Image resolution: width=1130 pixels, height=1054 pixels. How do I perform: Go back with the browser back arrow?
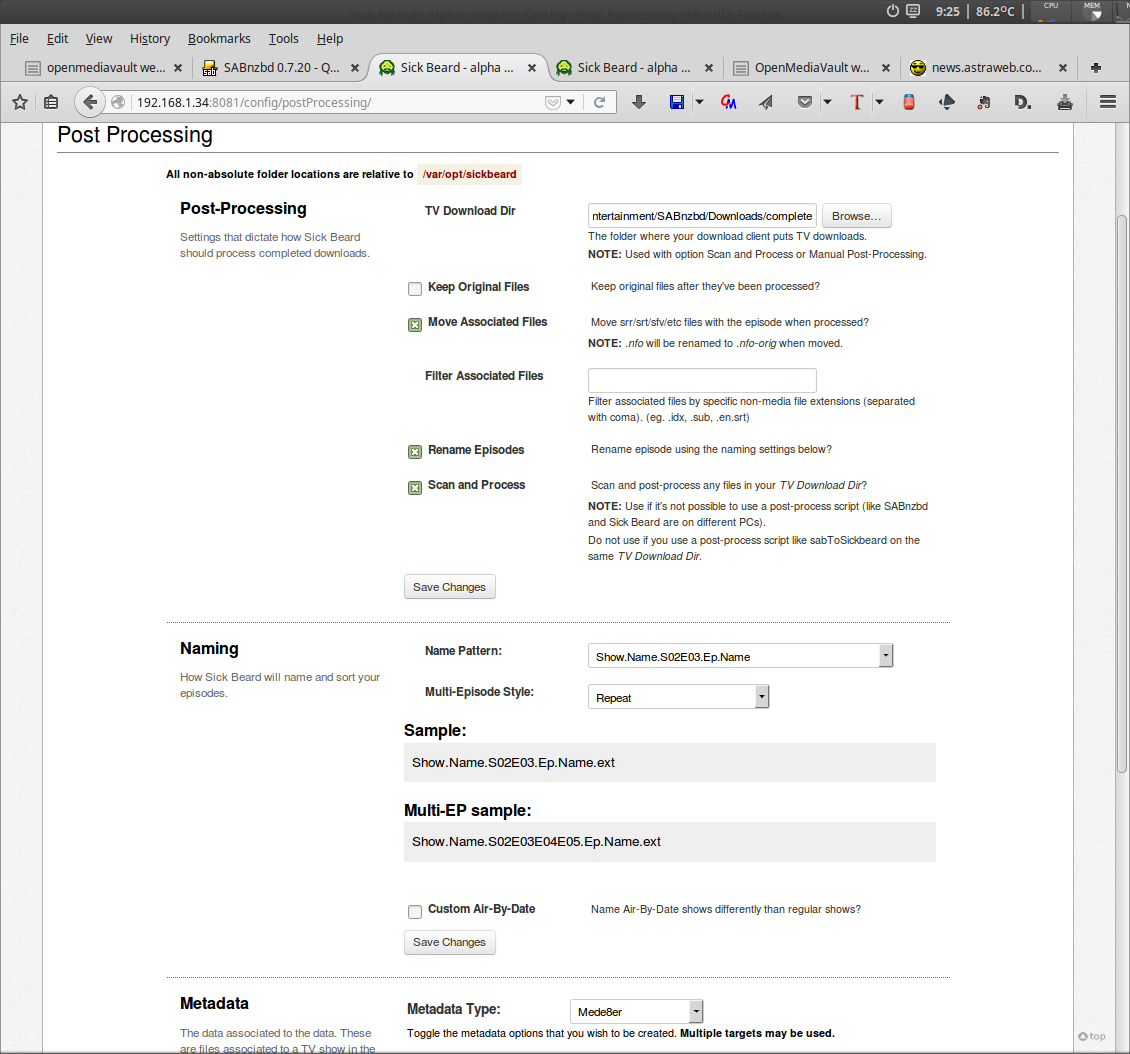90,102
